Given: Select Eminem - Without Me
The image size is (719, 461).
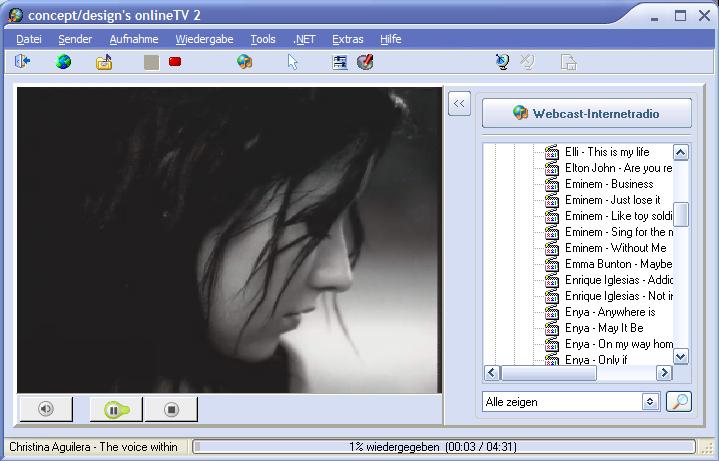Looking at the screenshot, I should click(615, 248).
